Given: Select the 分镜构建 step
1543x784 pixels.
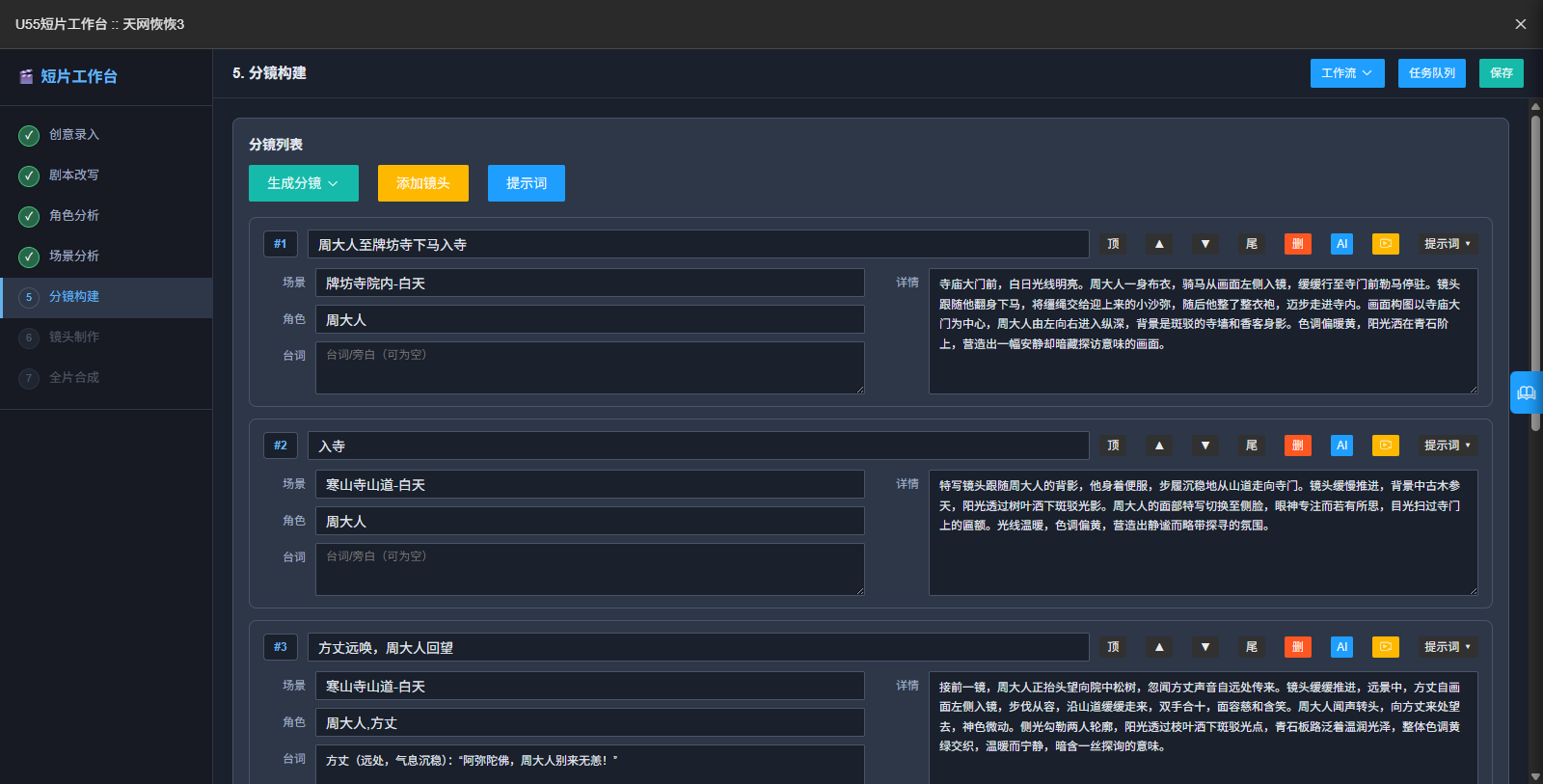Looking at the screenshot, I should 106,297.
